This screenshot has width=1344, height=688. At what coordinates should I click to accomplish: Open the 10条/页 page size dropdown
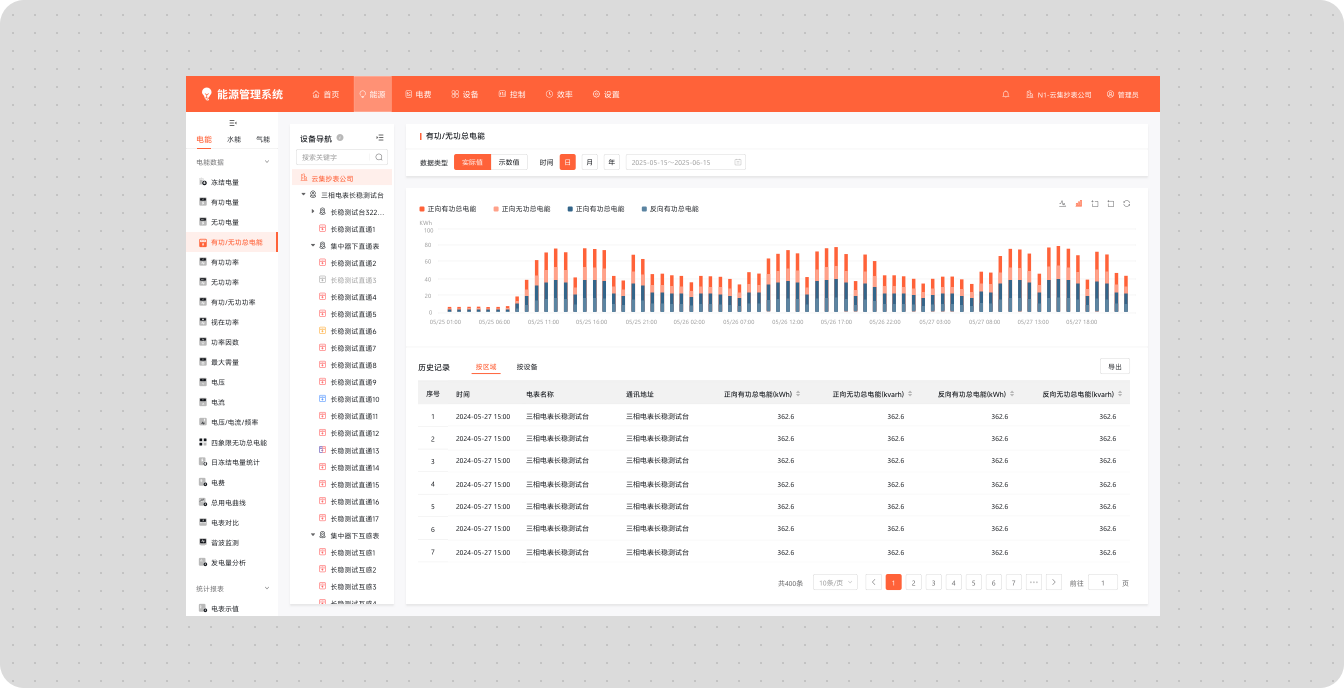click(x=835, y=582)
